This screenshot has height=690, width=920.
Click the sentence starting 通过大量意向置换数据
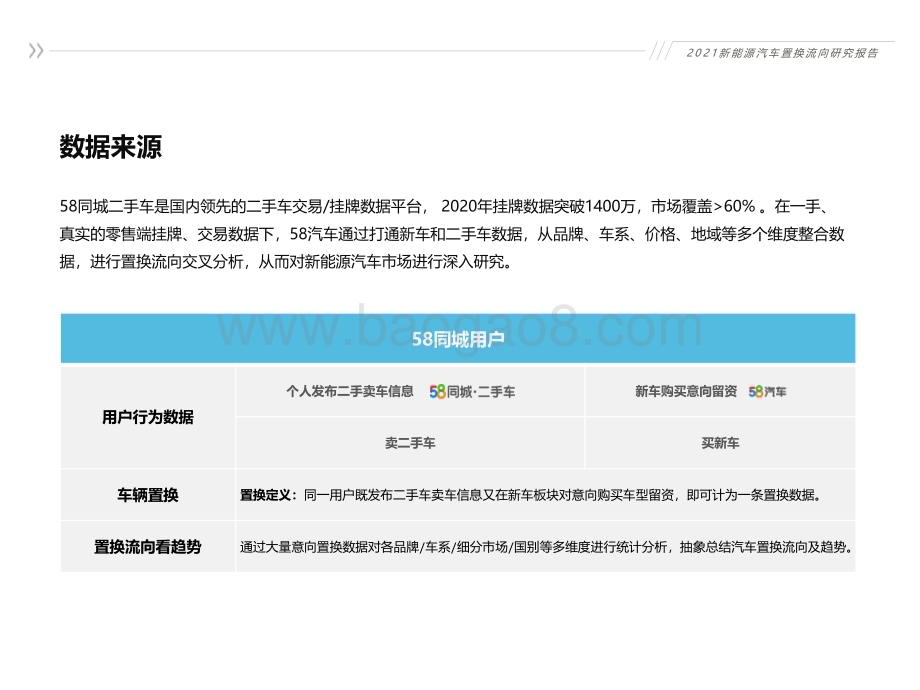546,547
